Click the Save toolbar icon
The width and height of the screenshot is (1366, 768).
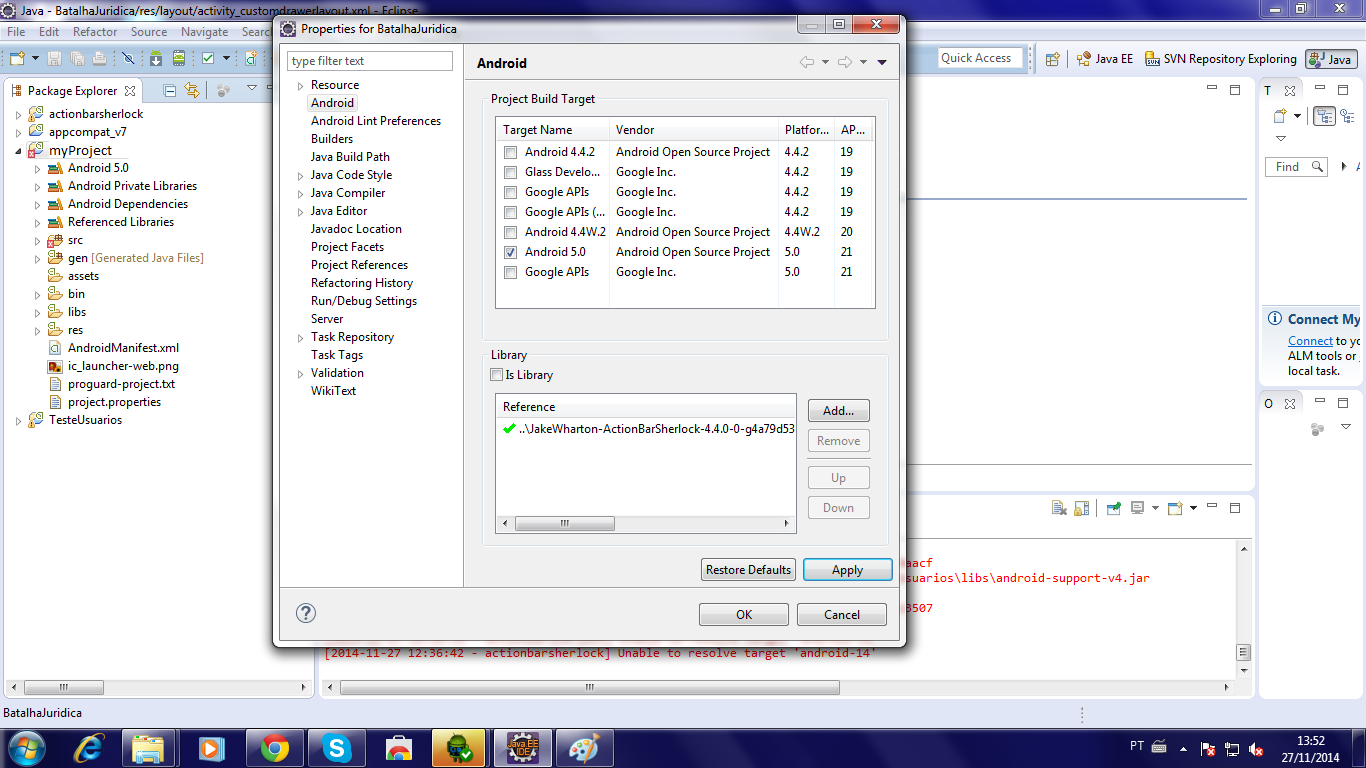point(54,59)
